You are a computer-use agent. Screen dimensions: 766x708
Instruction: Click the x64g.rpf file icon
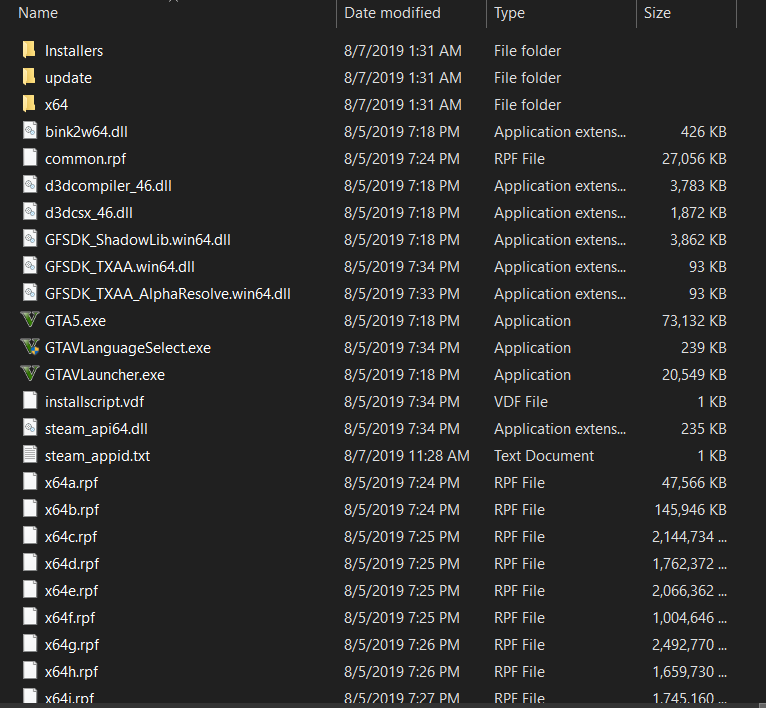(x=30, y=644)
